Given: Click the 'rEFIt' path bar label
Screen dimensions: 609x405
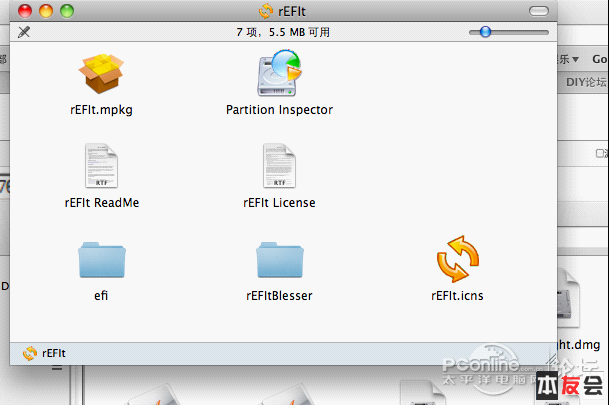Looking at the screenshot, I should [54, 353].
